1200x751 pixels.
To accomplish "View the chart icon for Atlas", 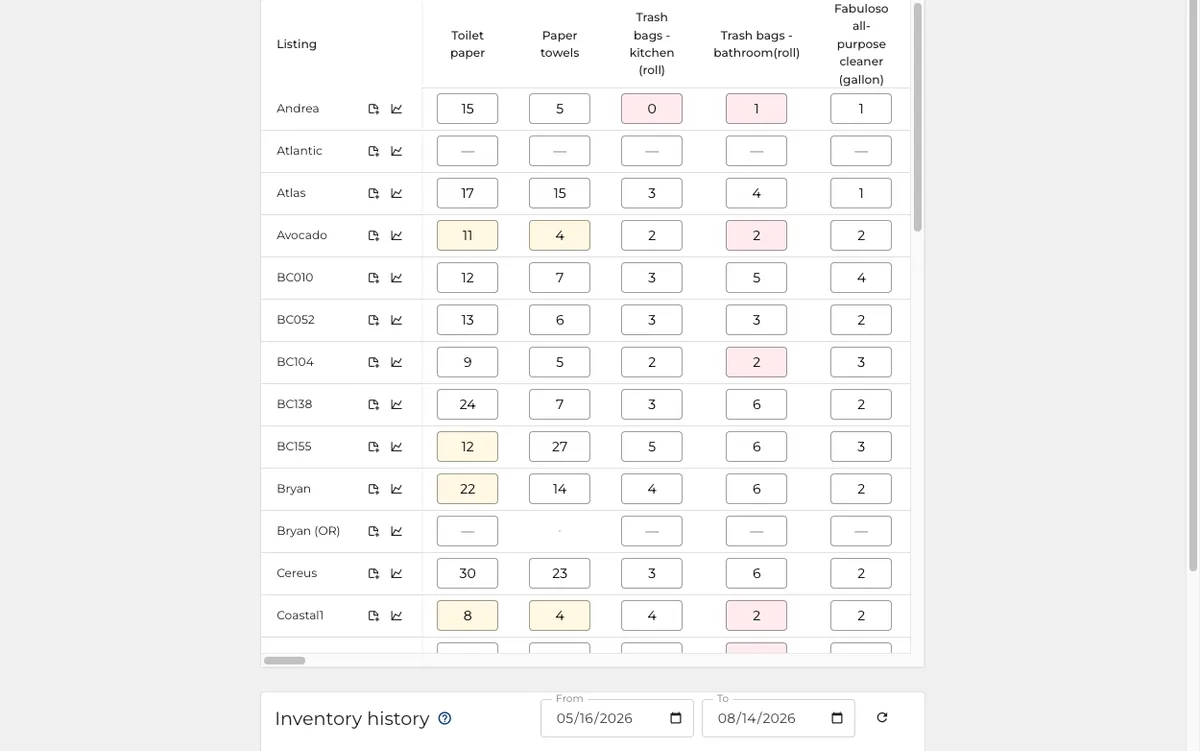I will [396, 193].
